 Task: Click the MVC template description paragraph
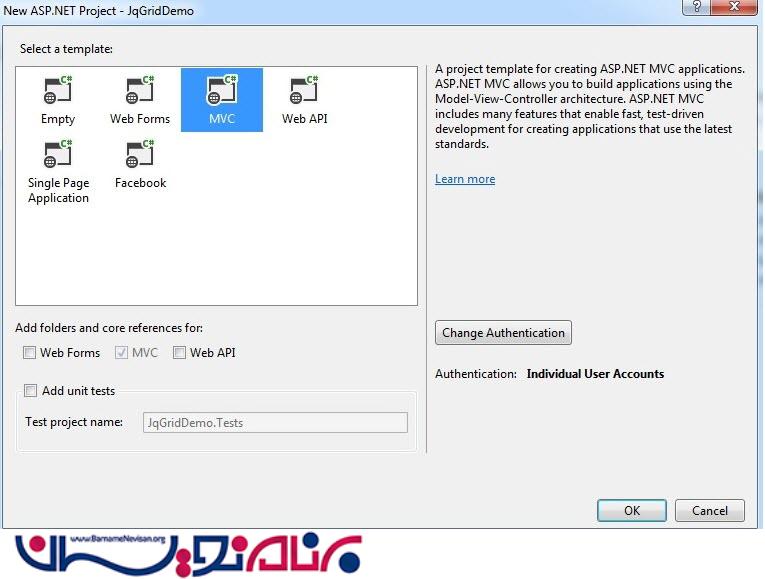point(590,106)
